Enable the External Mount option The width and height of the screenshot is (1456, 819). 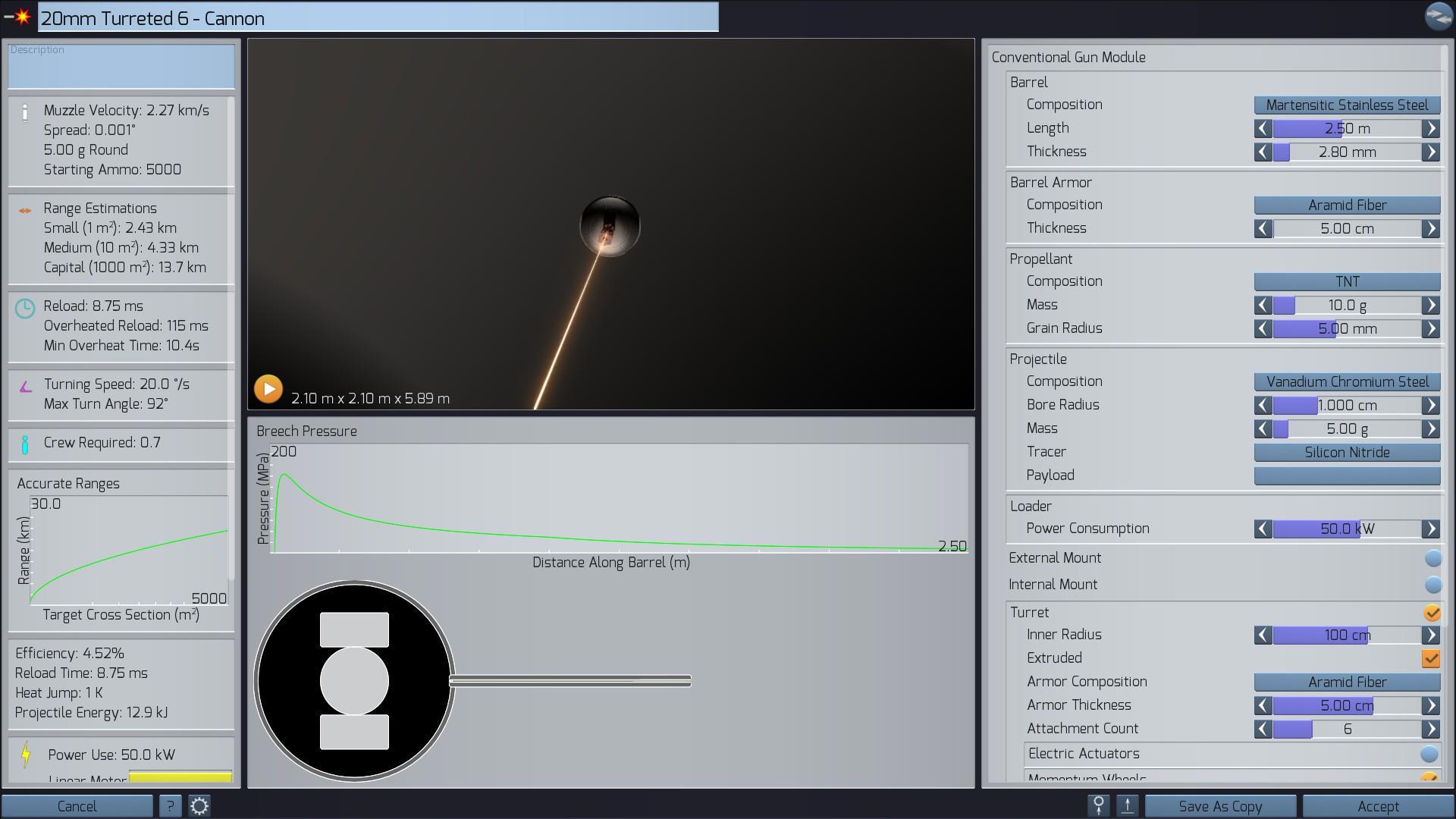click(x=1432, y=559)
